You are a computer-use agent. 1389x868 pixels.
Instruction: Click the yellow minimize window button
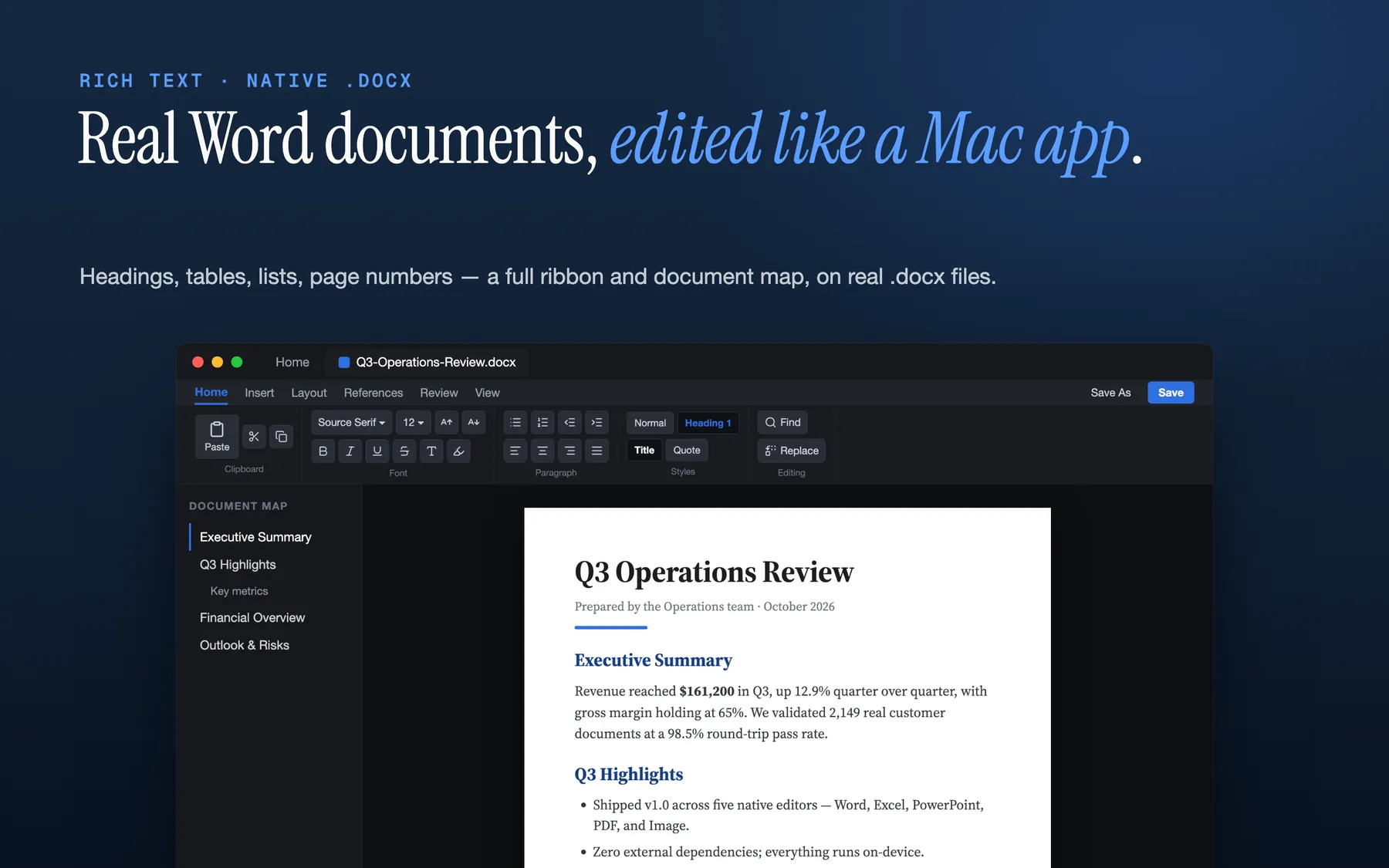point(217,362)
